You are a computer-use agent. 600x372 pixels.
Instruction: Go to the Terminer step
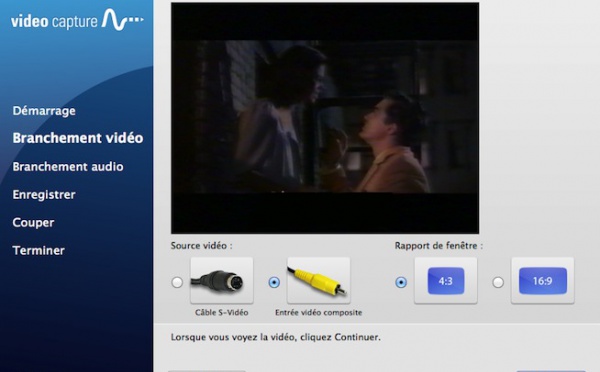click(x=38, y=250)
